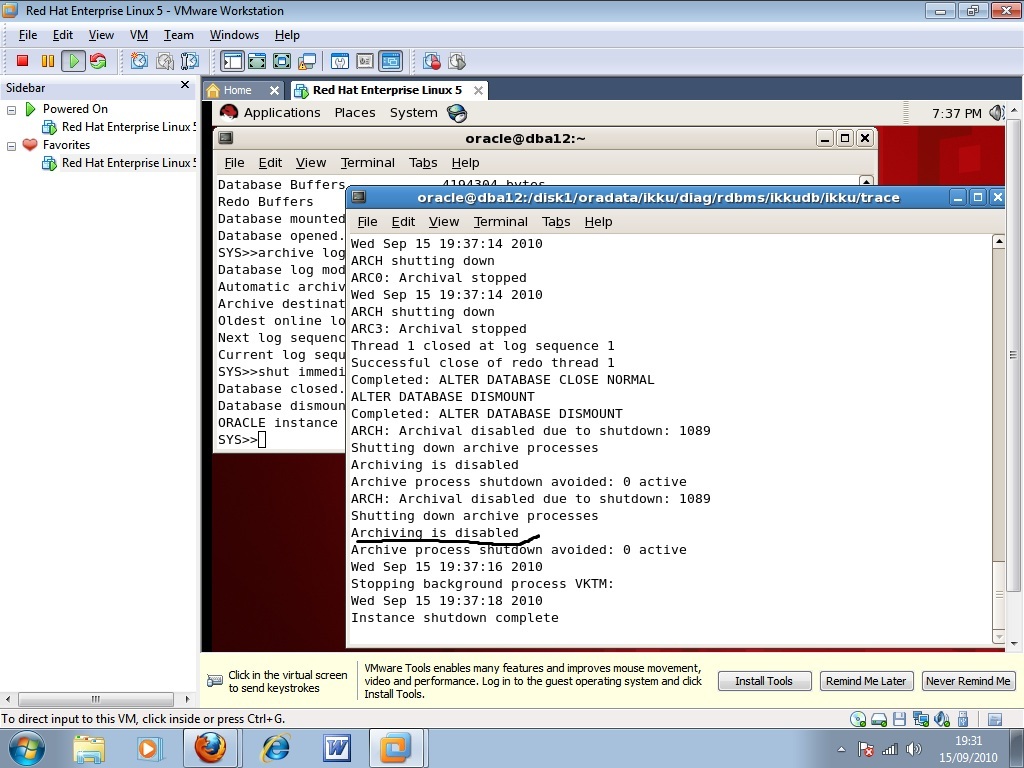Screen dimensions: 1024x768
Task: Click the Reset VM toolbar icon
Action: (97, 61)
